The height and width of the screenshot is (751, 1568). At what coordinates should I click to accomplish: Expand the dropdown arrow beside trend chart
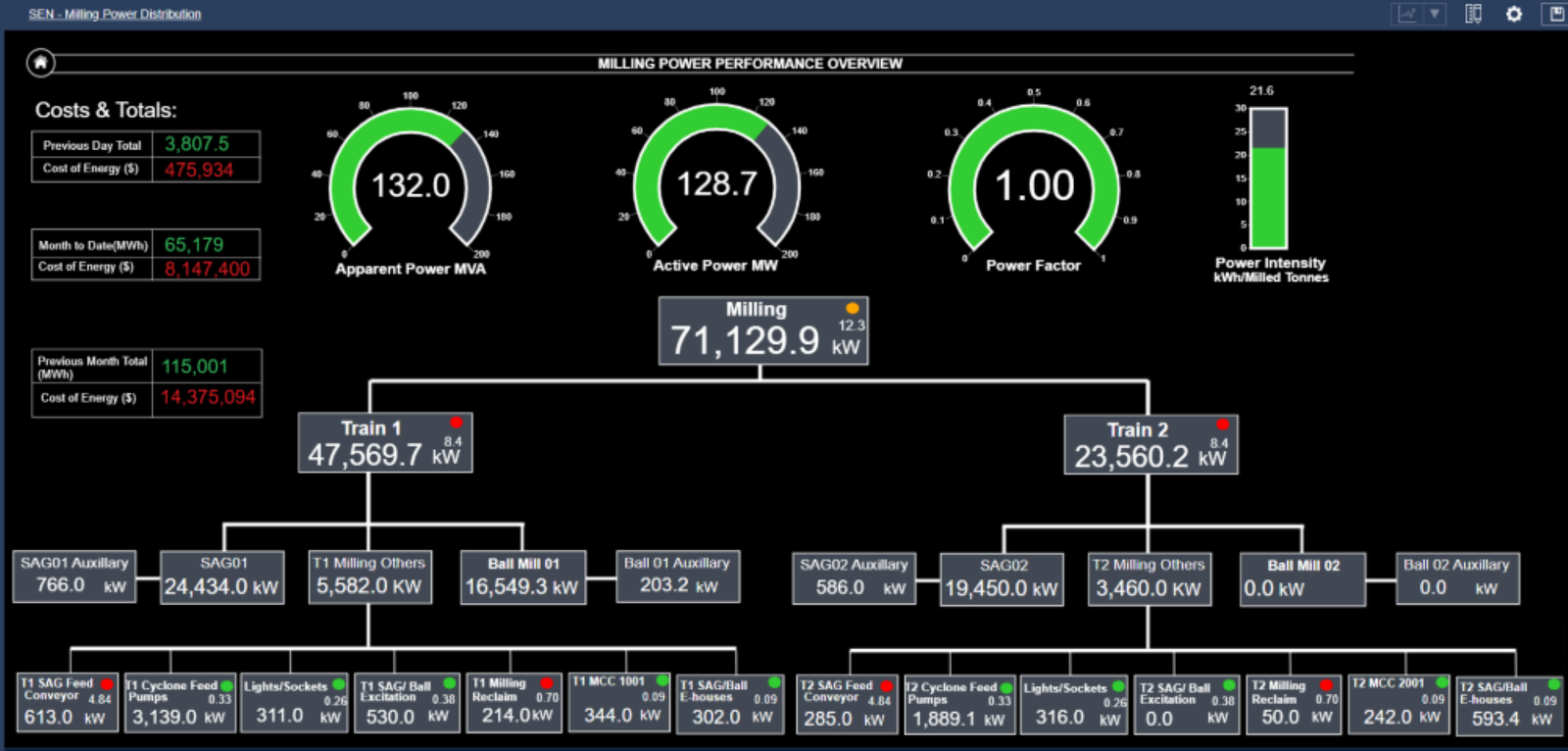[1434, 14]
